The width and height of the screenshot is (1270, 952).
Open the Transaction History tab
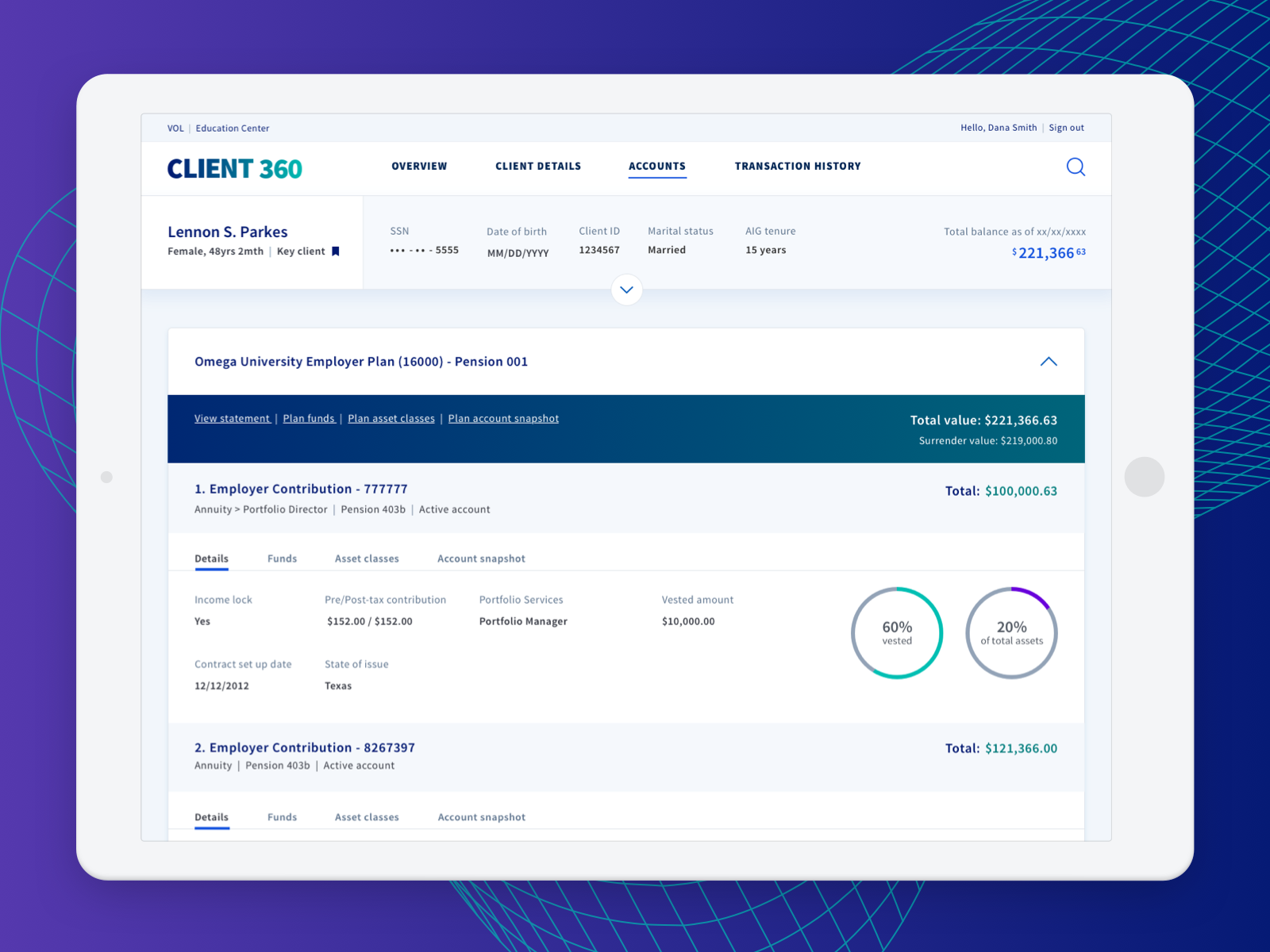tap(798, 167)
